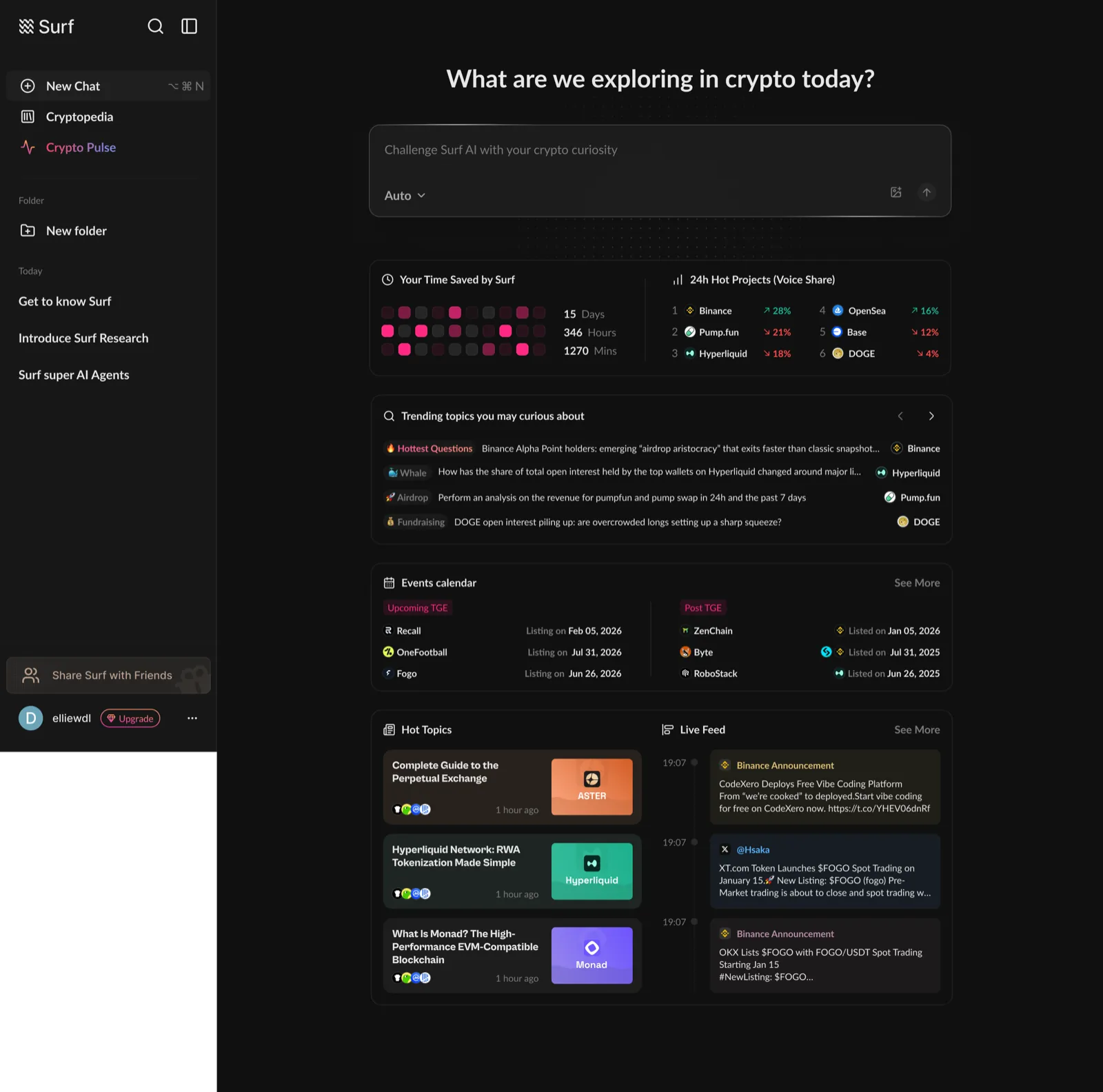
Task: Go to next trending topics page
Action: point(931,416)
